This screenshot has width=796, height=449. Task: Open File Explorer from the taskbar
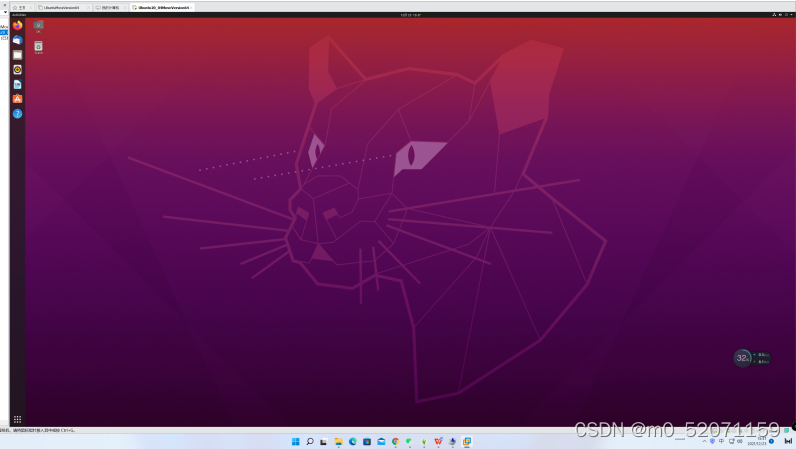[x=338, y=441]
